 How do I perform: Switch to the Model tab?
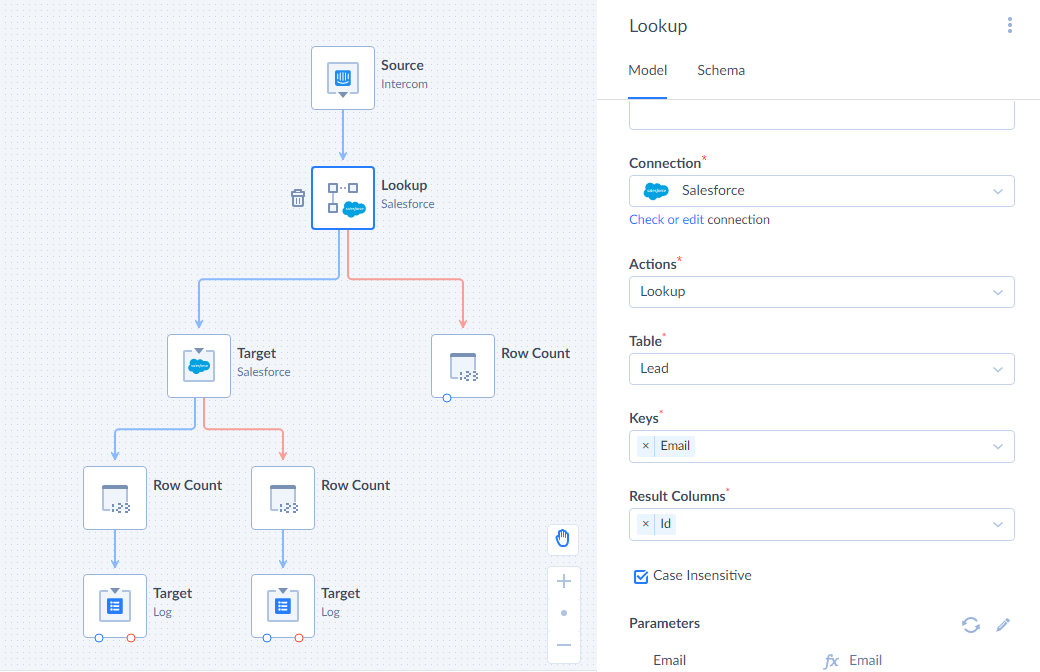tap(647, 70)
